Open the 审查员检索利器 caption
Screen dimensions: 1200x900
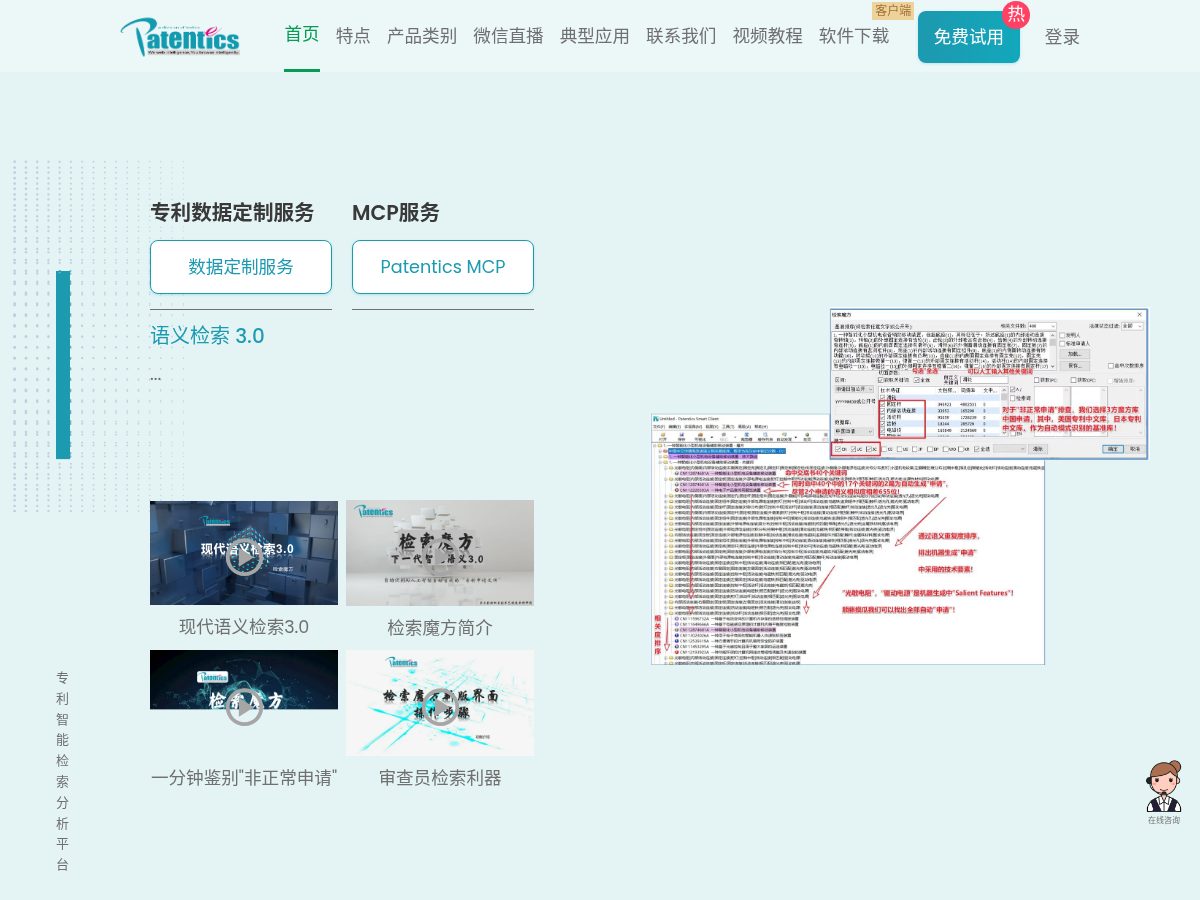[x=440, y=777]
